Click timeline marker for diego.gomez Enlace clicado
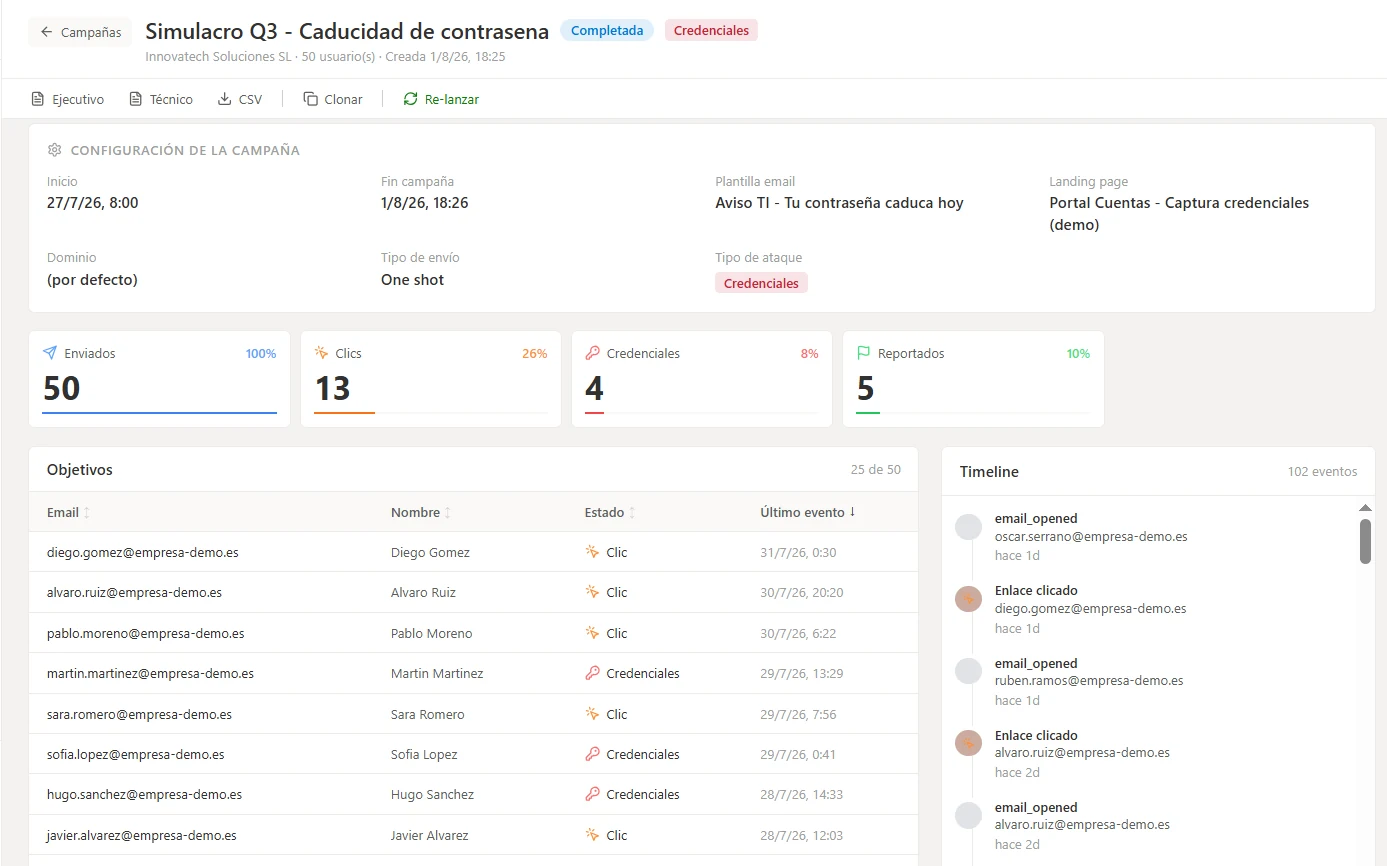This screenshot has width=1387, height=866. click(968, 599)
